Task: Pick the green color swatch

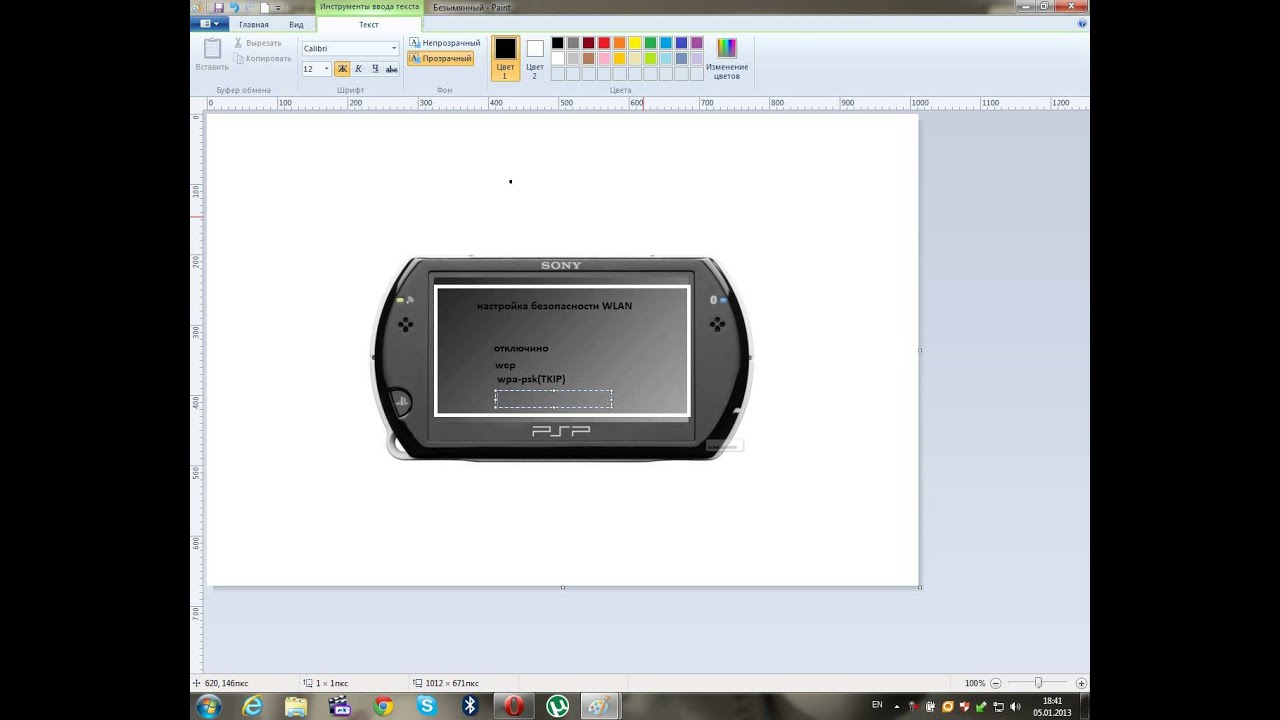Action: coord(650,43)
